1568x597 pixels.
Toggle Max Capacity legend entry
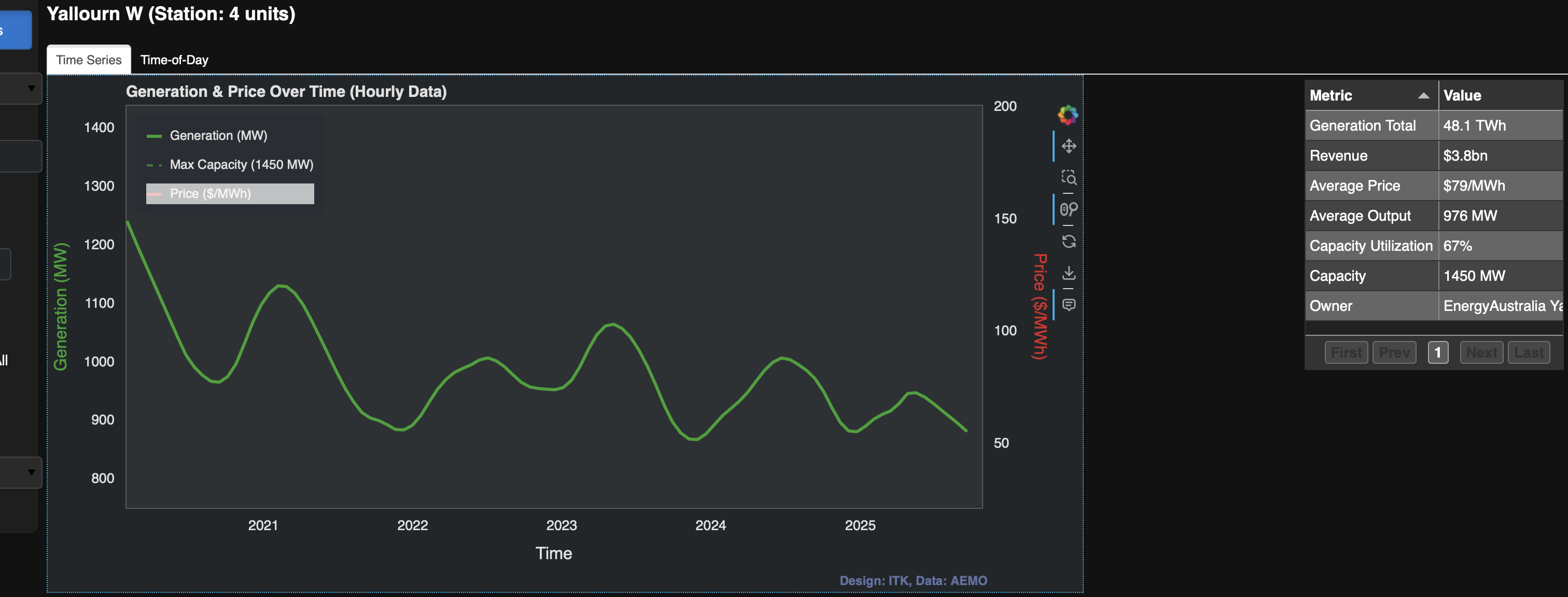[241, 164]
